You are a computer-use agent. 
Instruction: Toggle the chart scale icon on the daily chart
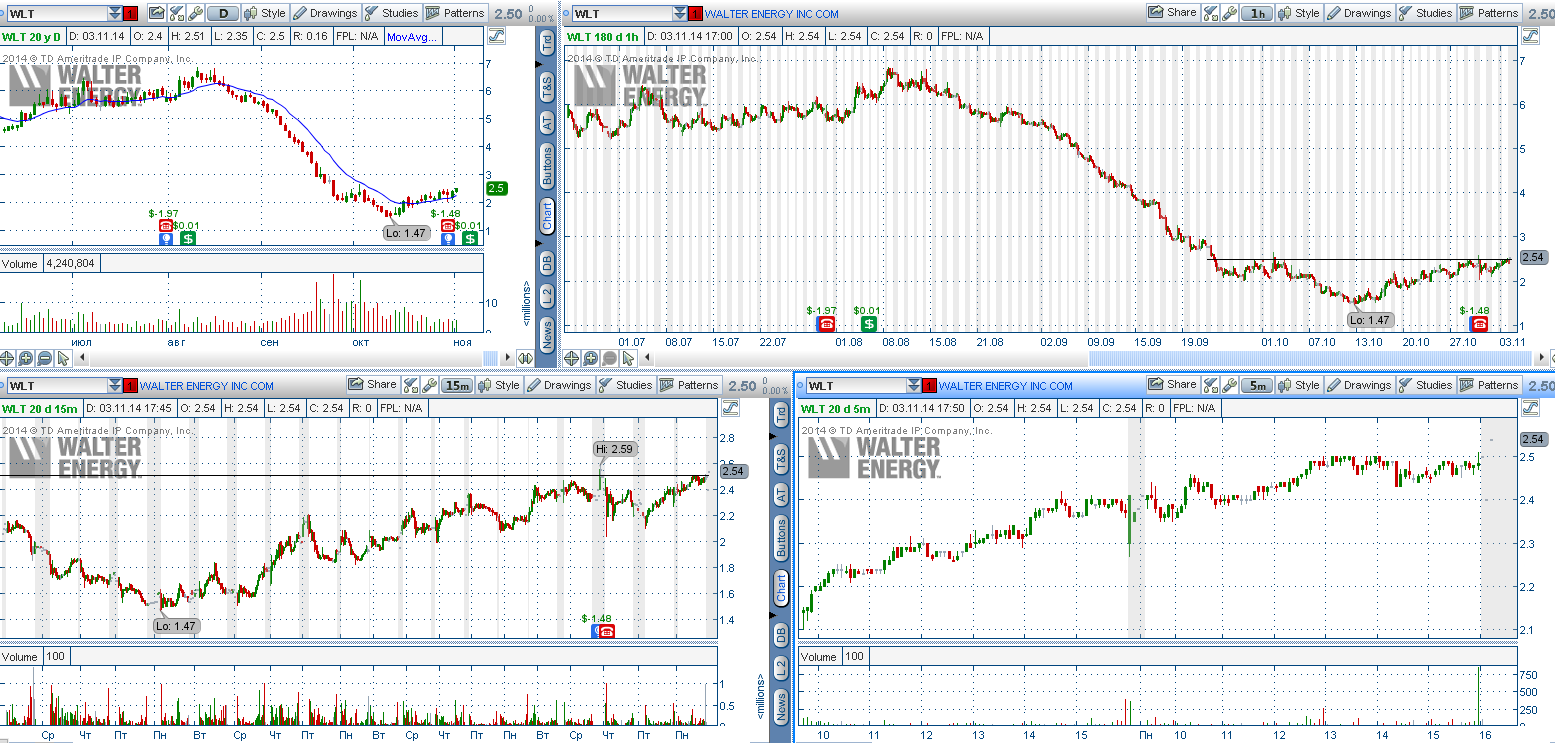click(496, 36)
